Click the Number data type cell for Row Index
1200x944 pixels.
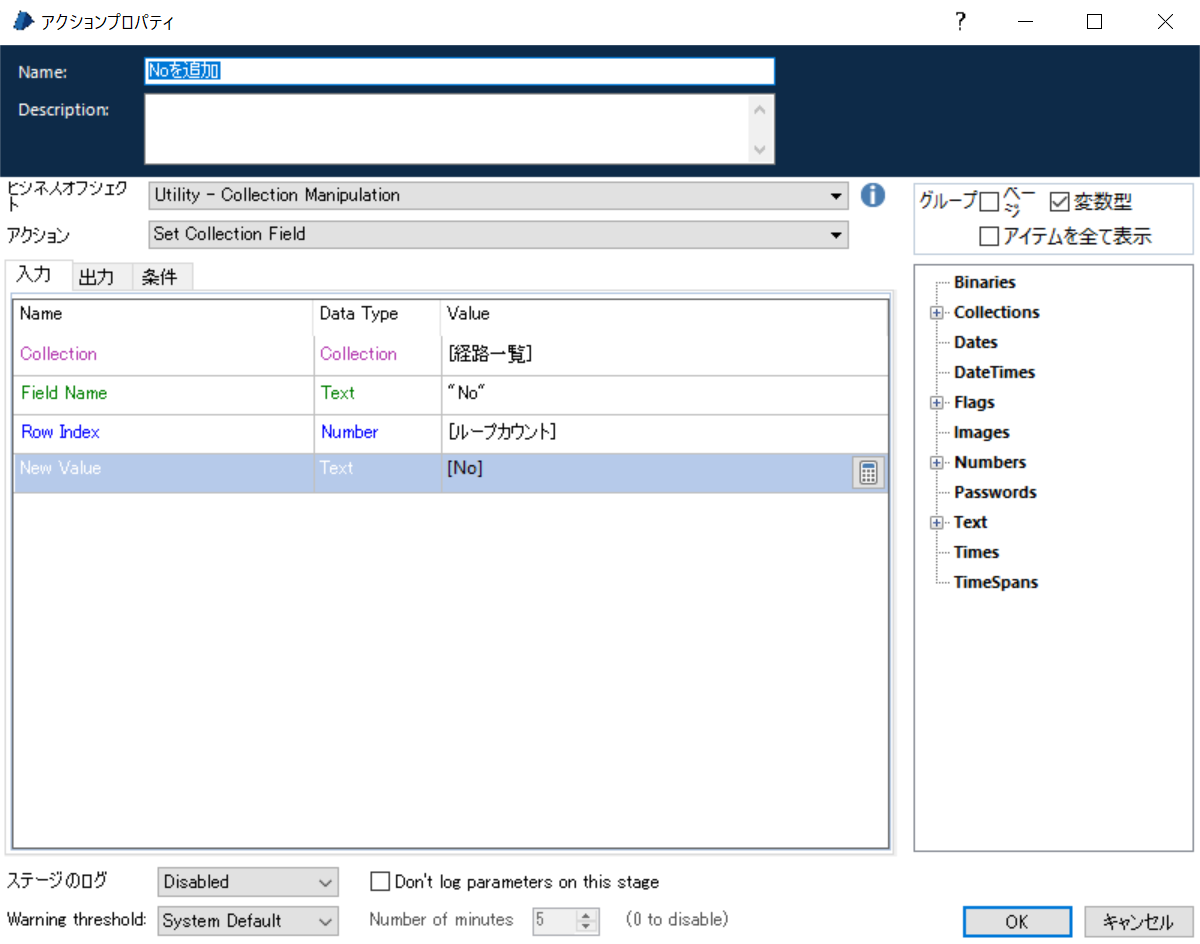coord(377,433)
